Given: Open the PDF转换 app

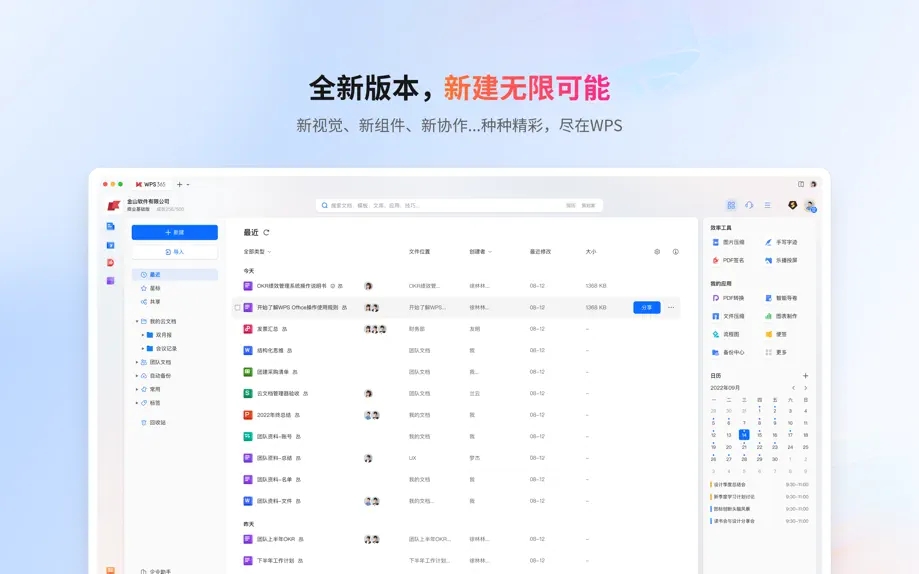Looking at the screenshot, I should 728,298.
